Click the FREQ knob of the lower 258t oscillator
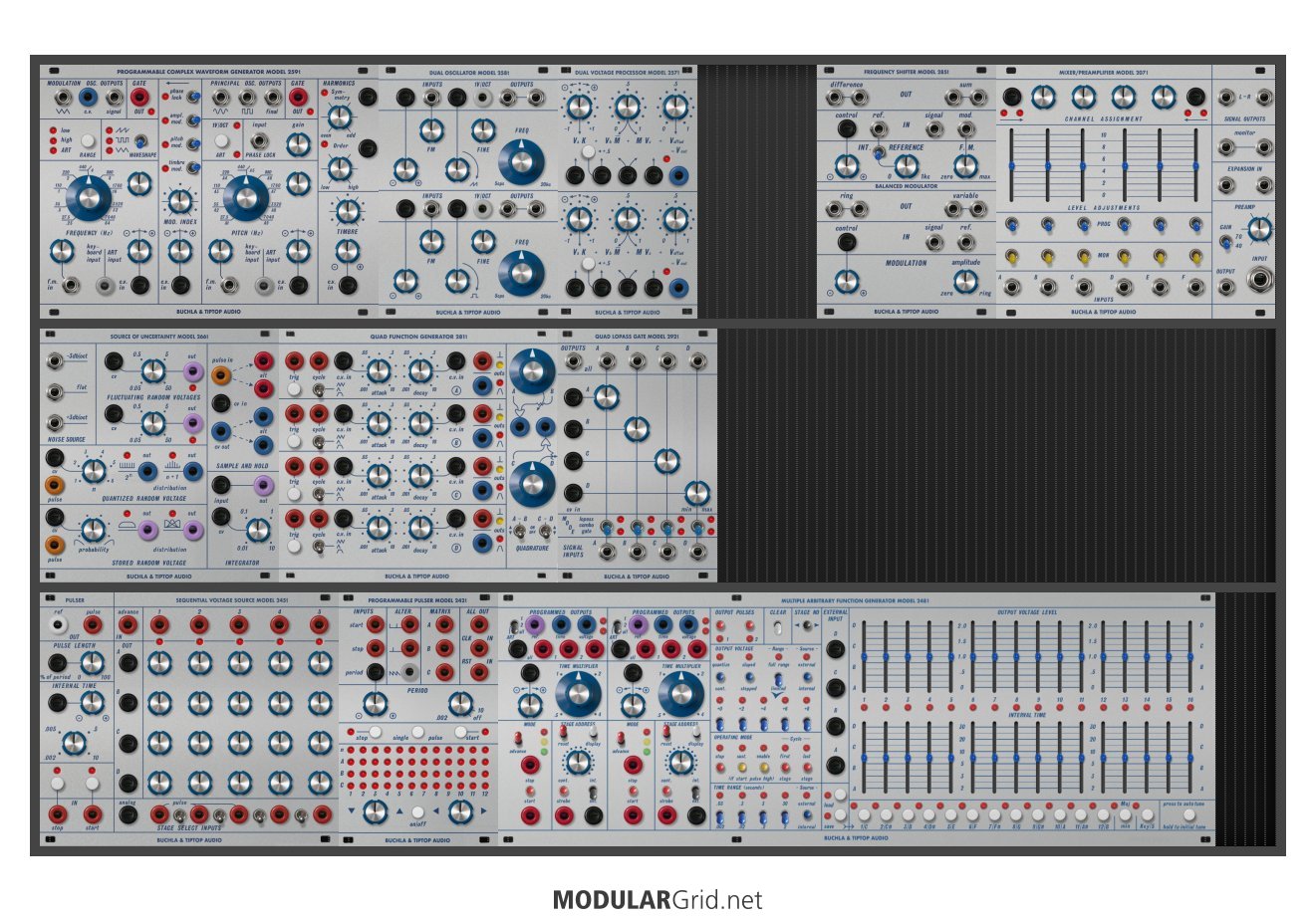The width and height of the screenshot is (1316, 921). click(522, 272)
